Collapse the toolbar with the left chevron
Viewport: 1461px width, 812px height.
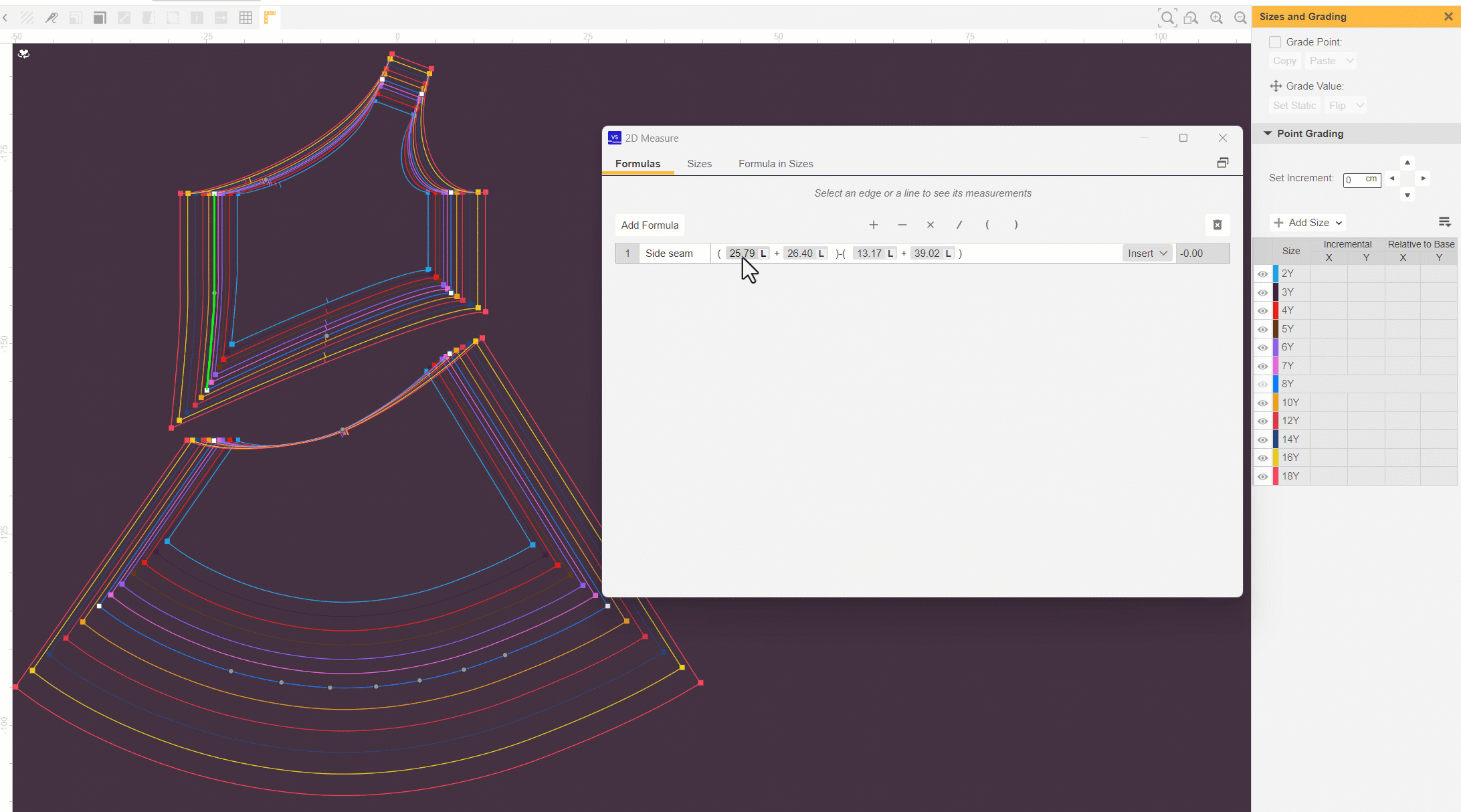click(5, 18)
